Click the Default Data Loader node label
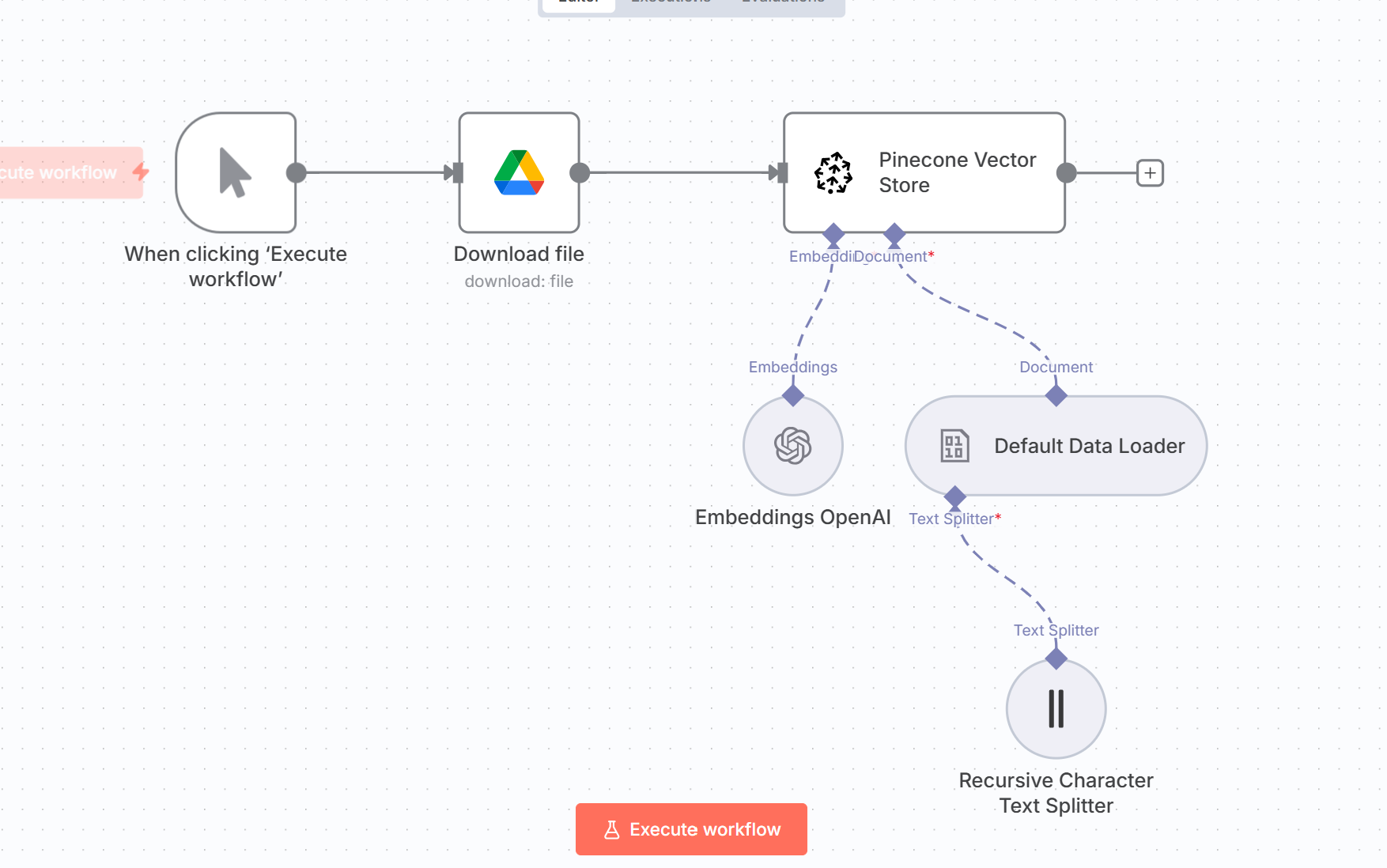The height and width of the screenshot is (868, 1387). point(1089,446)
